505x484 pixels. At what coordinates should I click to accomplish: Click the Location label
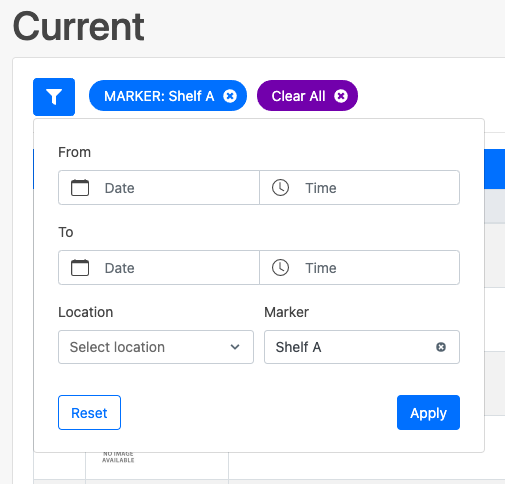[x=86, y=312]
